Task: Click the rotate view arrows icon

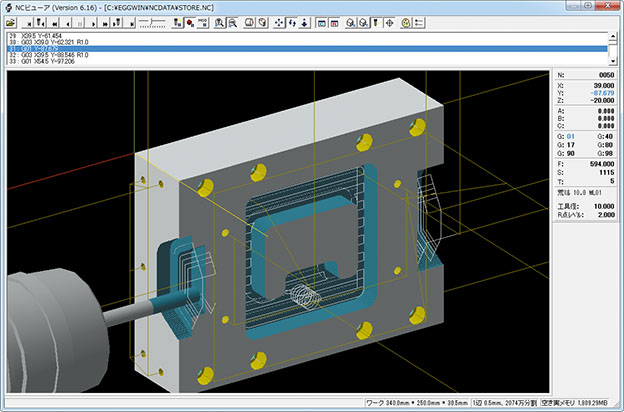Action: point(292,20)
